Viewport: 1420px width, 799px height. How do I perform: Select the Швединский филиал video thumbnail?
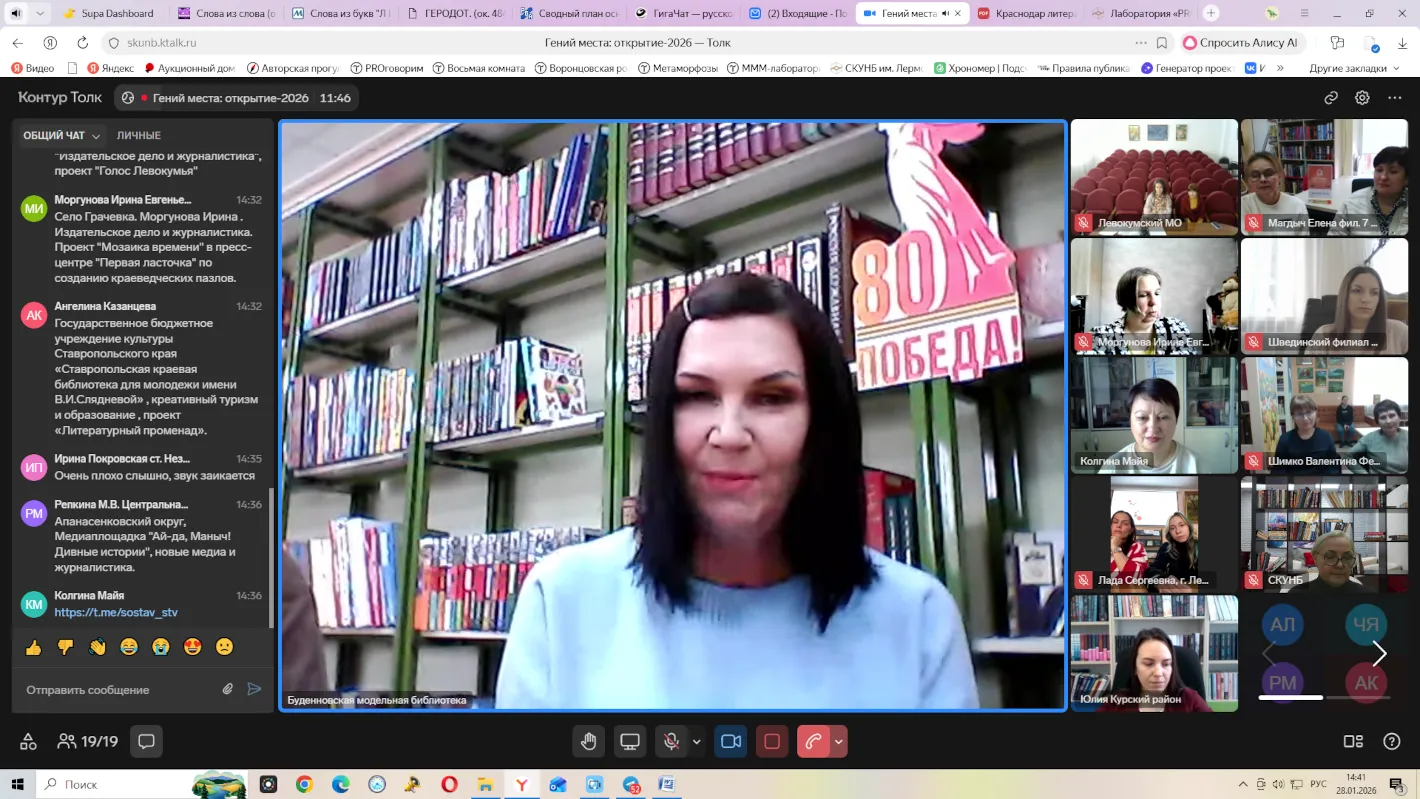(x=1324, y=296)
